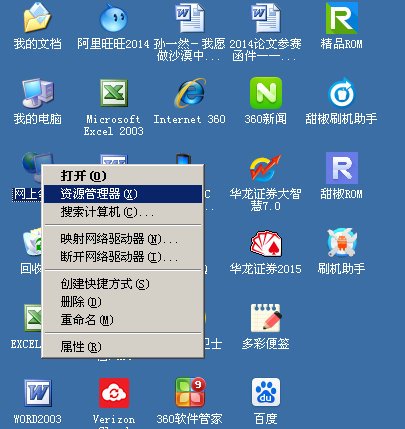Click the 华龙证券2015 icon label text
This screenshot has width=405, height=429.
click(x=266, y=269)
